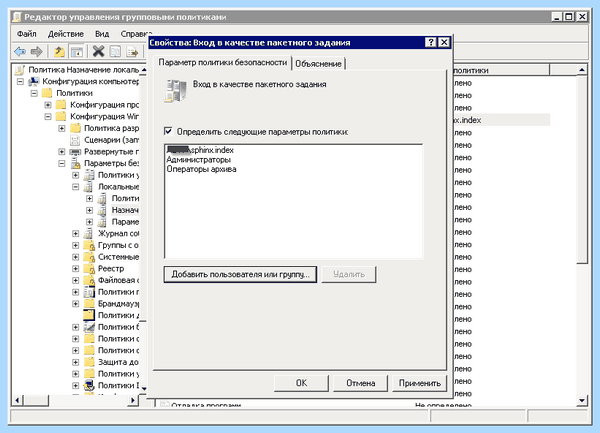Select the Параметр политики безопасности tab
This screenshot has width=600, height=433.
[x=223, y=62]
